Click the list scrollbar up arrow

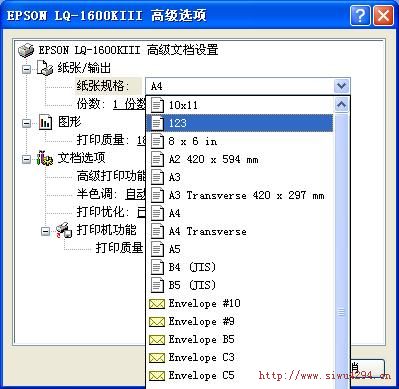click(x=341, y=105)
